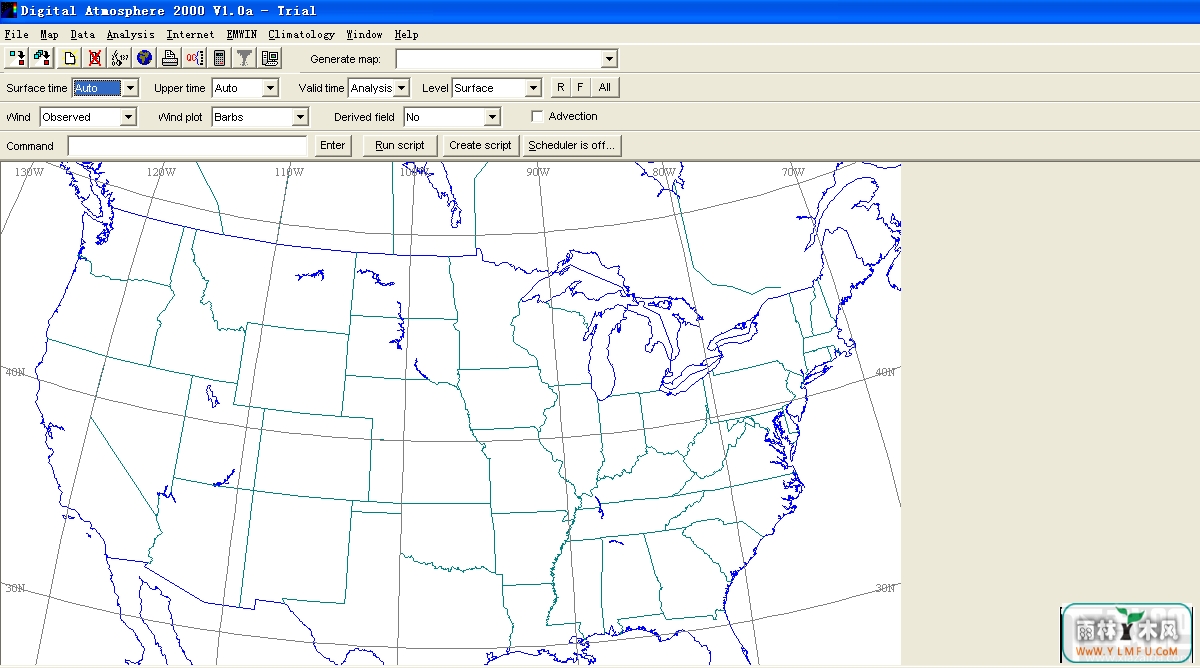Open the Window menu
The height and width of the screenshot is (668, 1200).
coord(365,35)
